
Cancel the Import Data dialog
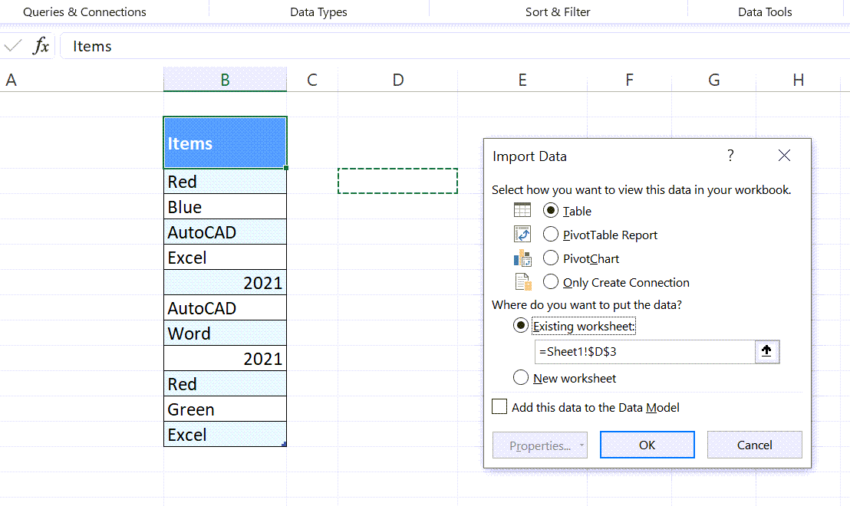pos(754,445)
